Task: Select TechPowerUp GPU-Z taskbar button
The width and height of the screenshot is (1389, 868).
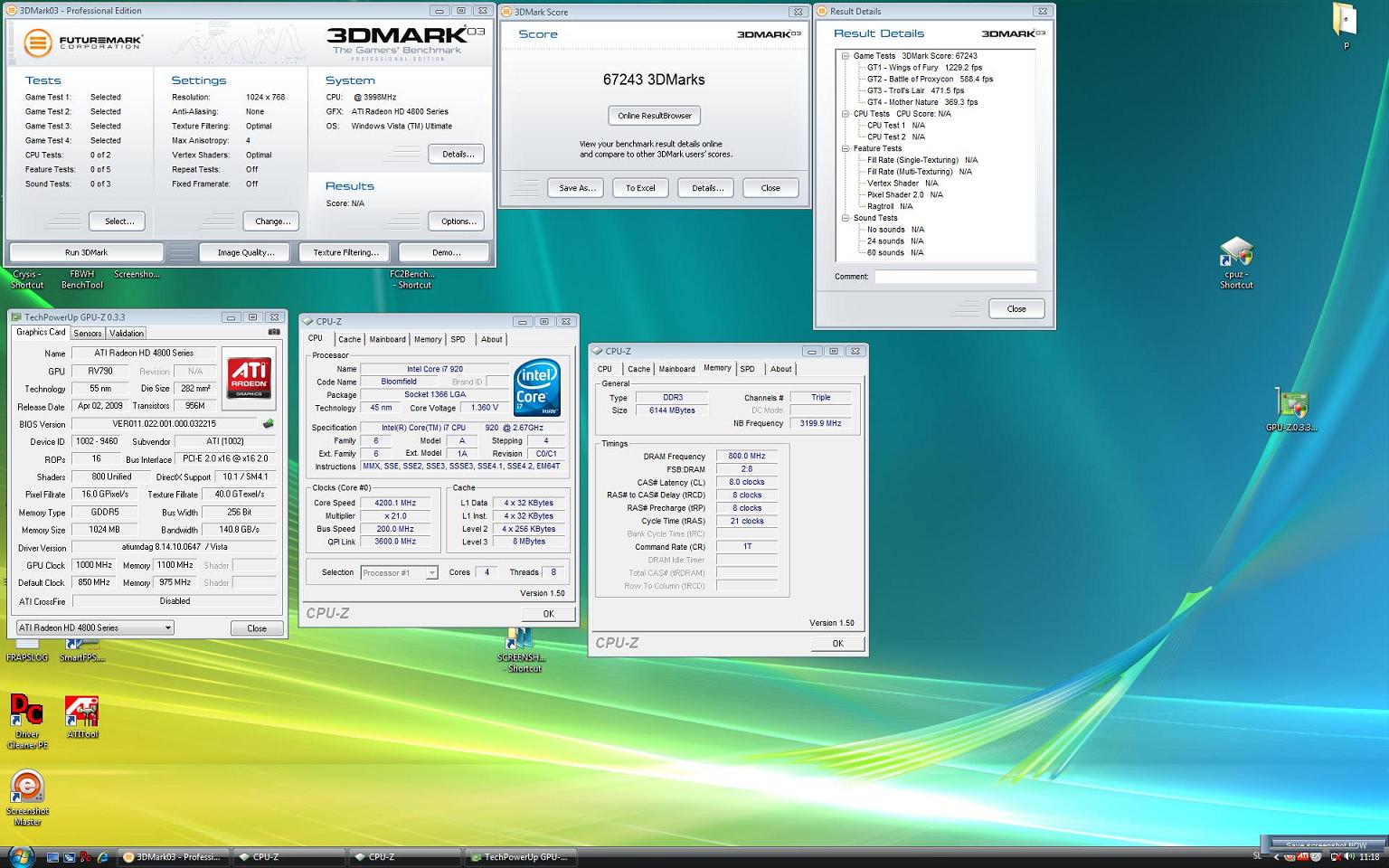Action: coord(519,856)
